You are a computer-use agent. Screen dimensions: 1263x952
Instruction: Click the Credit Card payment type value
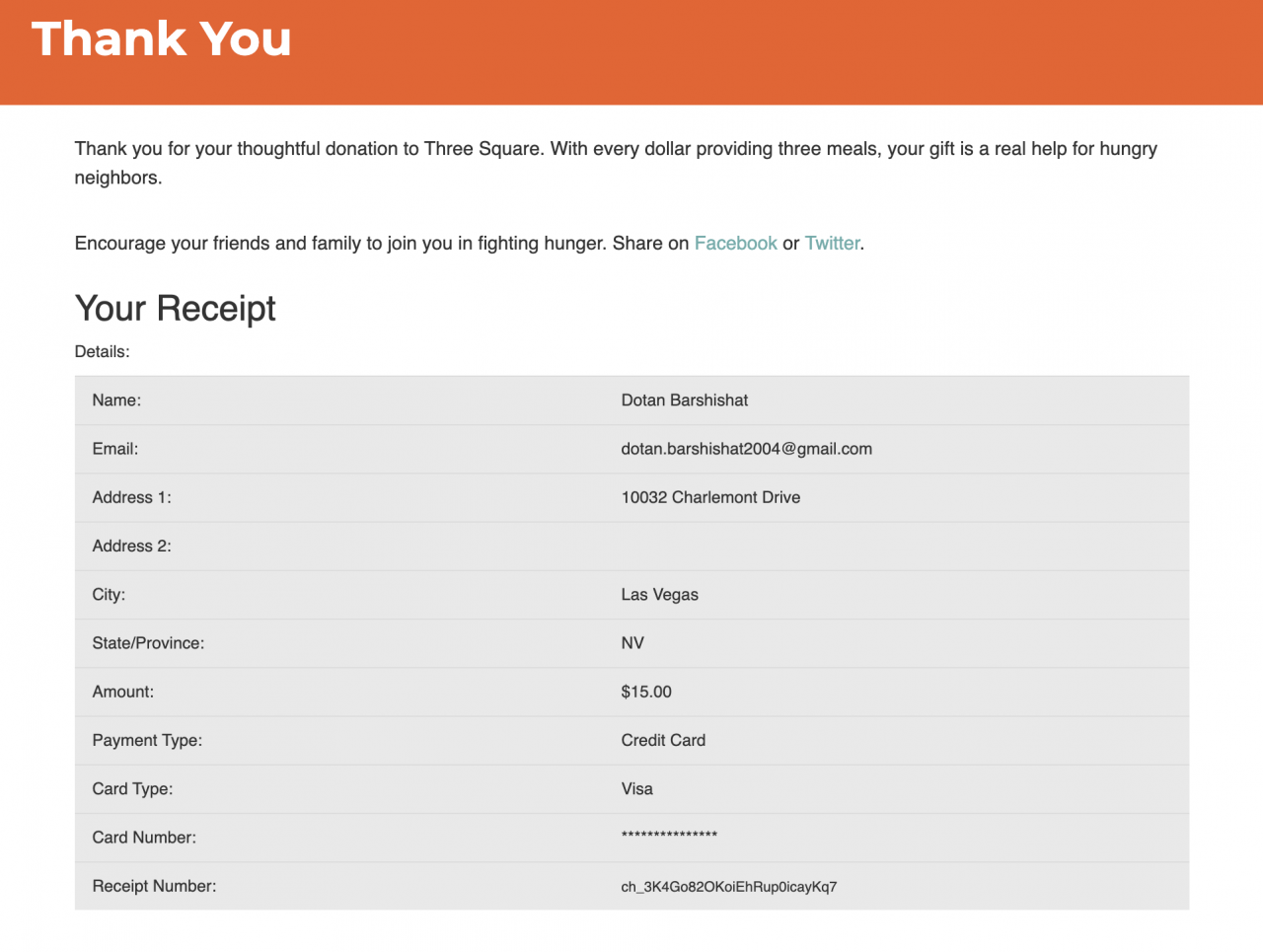663,740
